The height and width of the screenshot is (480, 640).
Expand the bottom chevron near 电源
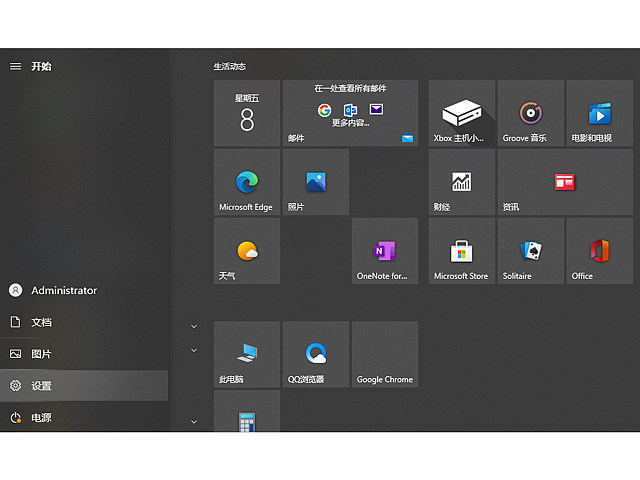[194, 422]
